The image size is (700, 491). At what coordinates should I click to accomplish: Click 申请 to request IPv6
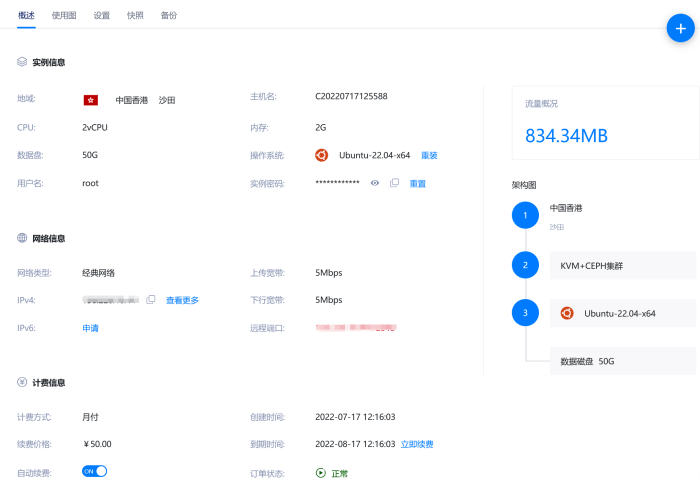(x=90, y=328)
